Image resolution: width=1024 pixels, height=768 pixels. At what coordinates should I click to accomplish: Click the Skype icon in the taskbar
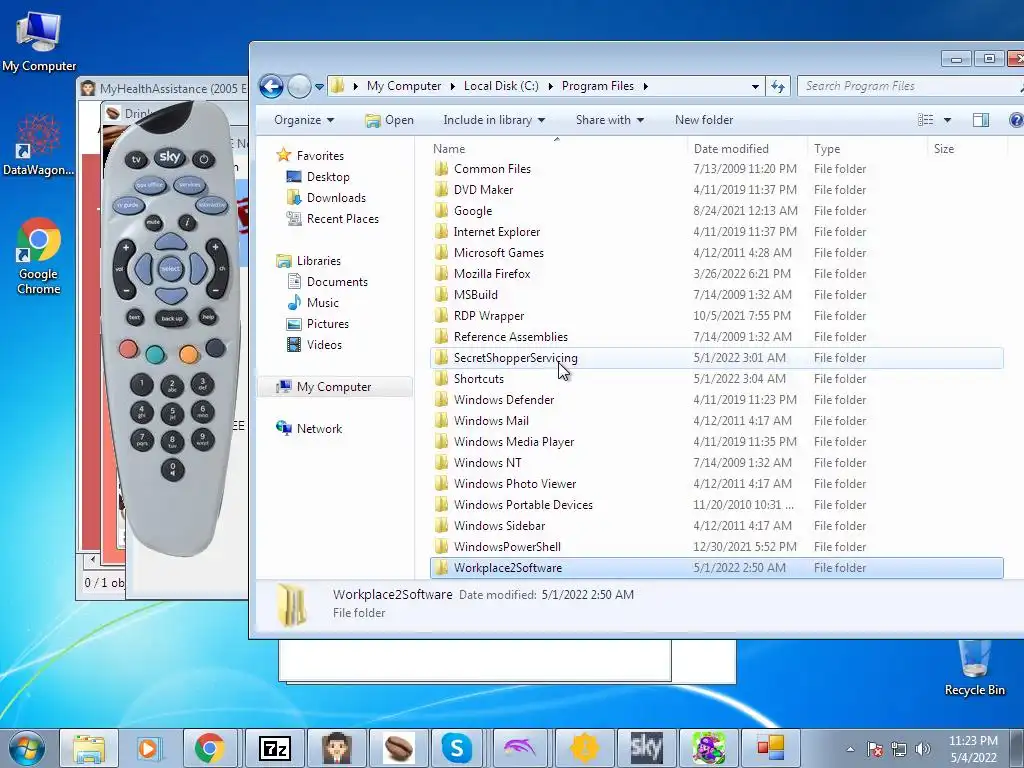[x=457, y=748]
